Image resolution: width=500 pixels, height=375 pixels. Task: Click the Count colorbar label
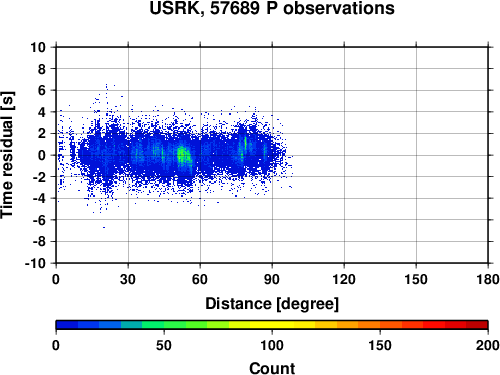[x=272, y=368]
